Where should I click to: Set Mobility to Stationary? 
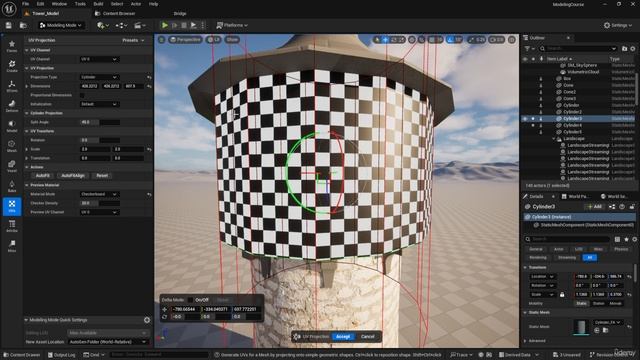[x=598, y=303]
